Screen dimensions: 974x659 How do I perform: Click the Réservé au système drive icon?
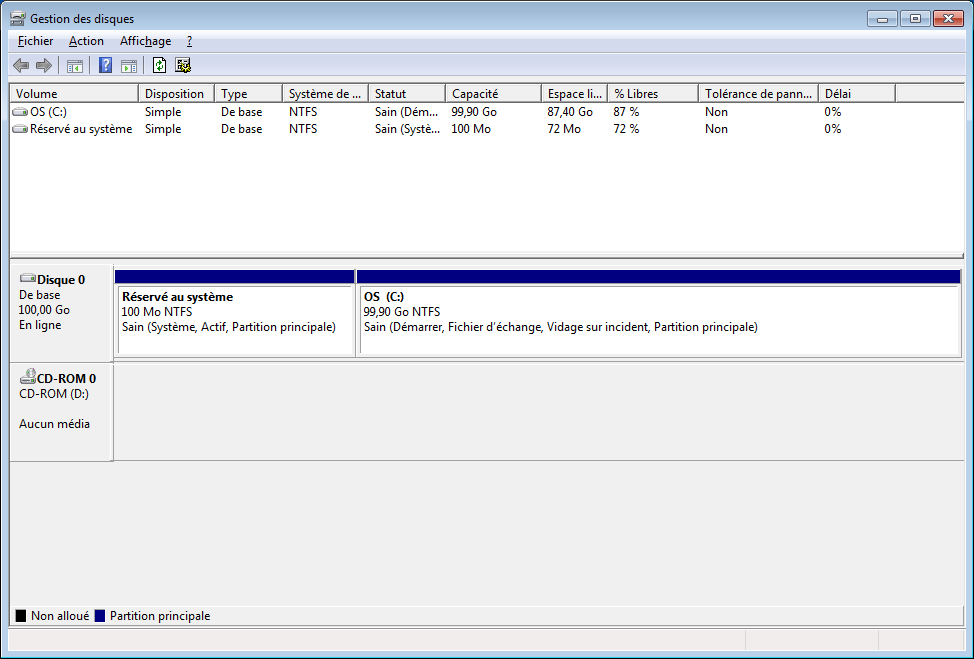point(20,129)
